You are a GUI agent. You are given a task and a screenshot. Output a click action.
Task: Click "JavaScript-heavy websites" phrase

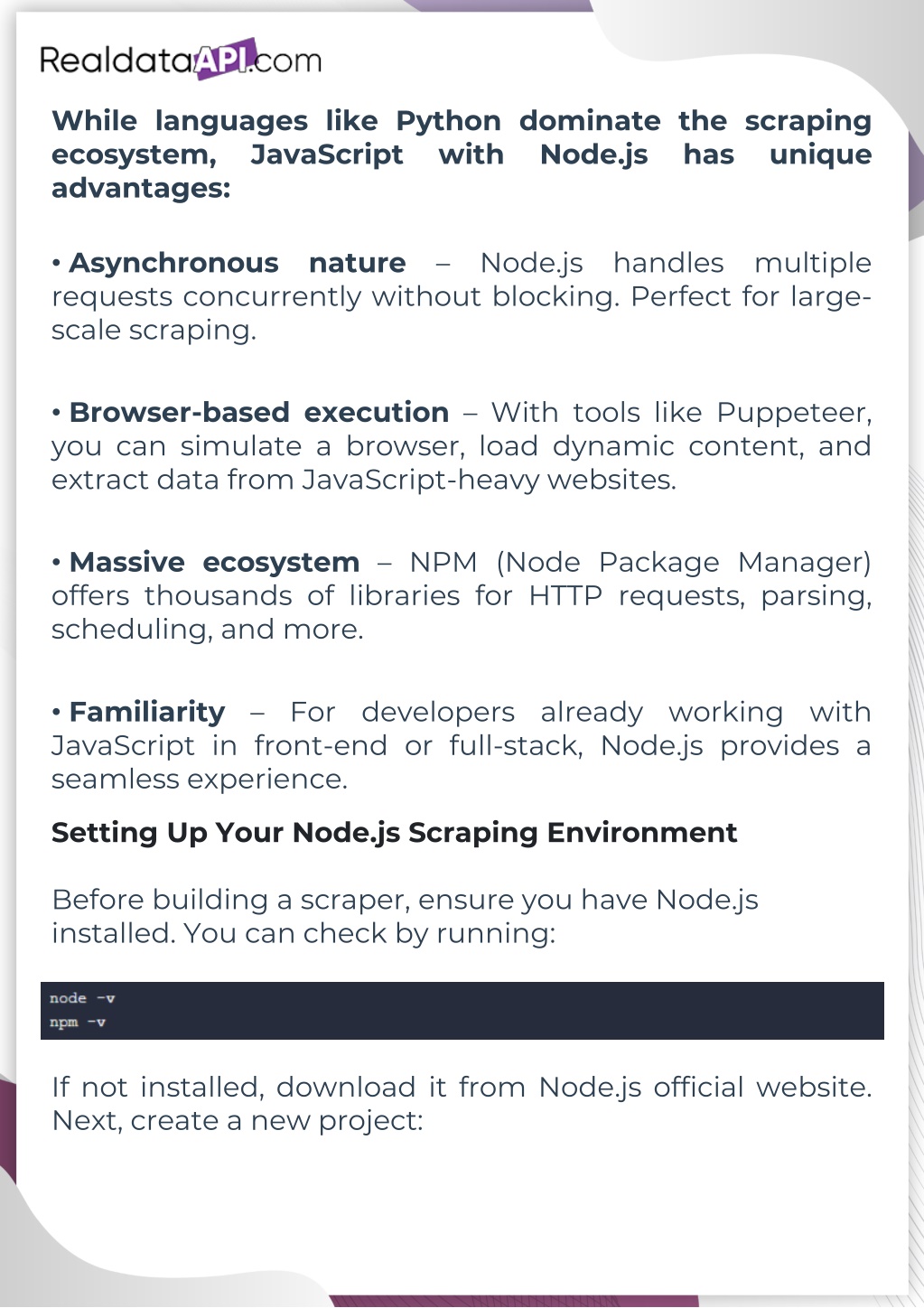(x=488, y=480)
